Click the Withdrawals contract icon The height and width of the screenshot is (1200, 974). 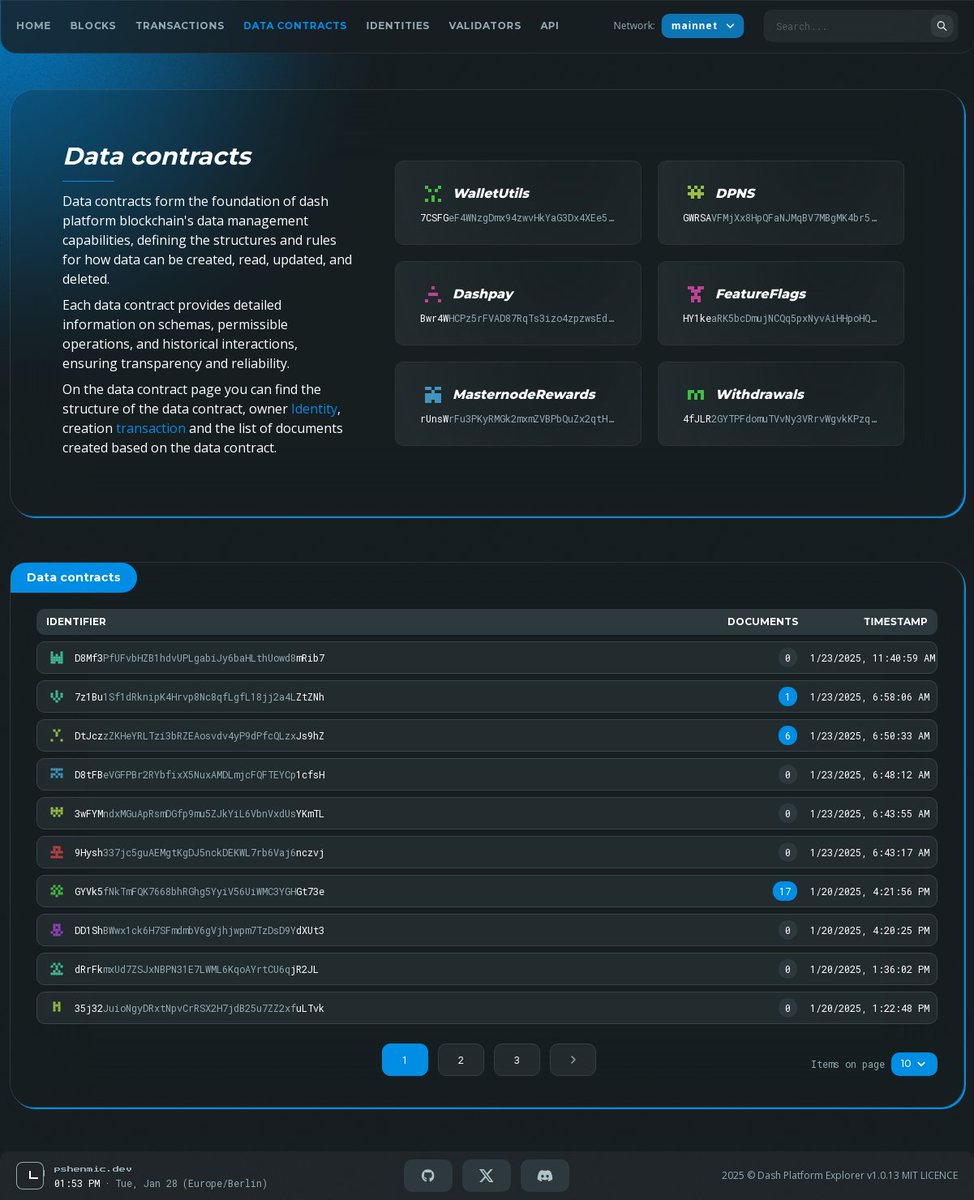click(x=694, y=394)
